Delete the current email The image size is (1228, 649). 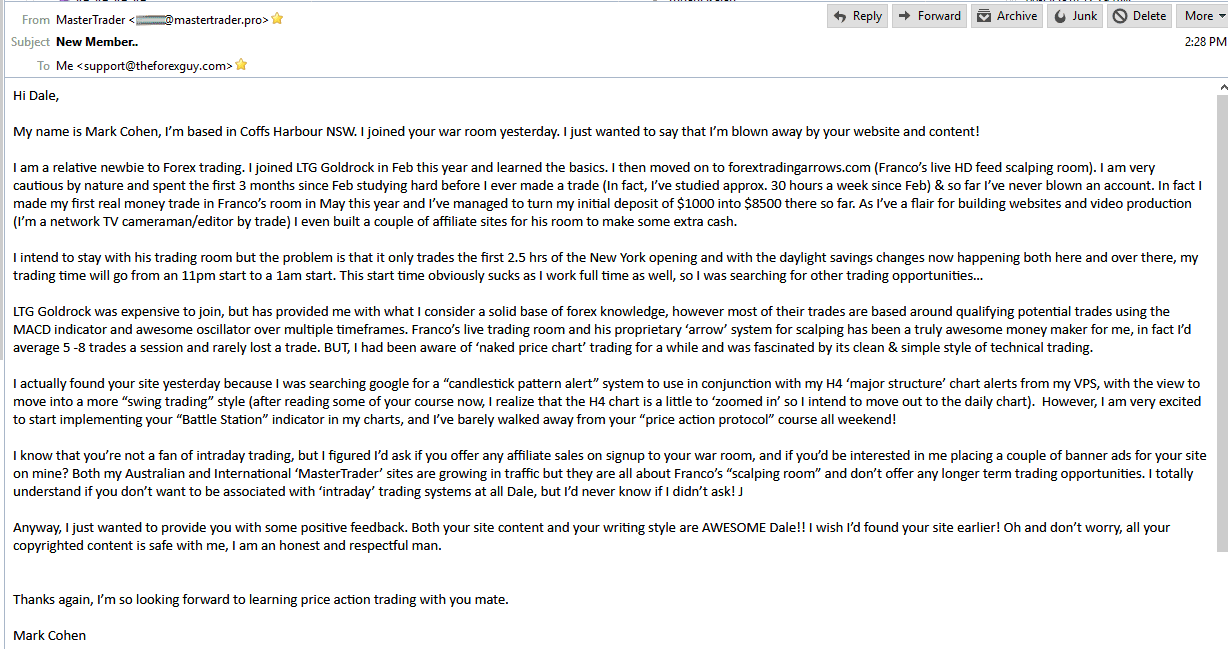1140,16
